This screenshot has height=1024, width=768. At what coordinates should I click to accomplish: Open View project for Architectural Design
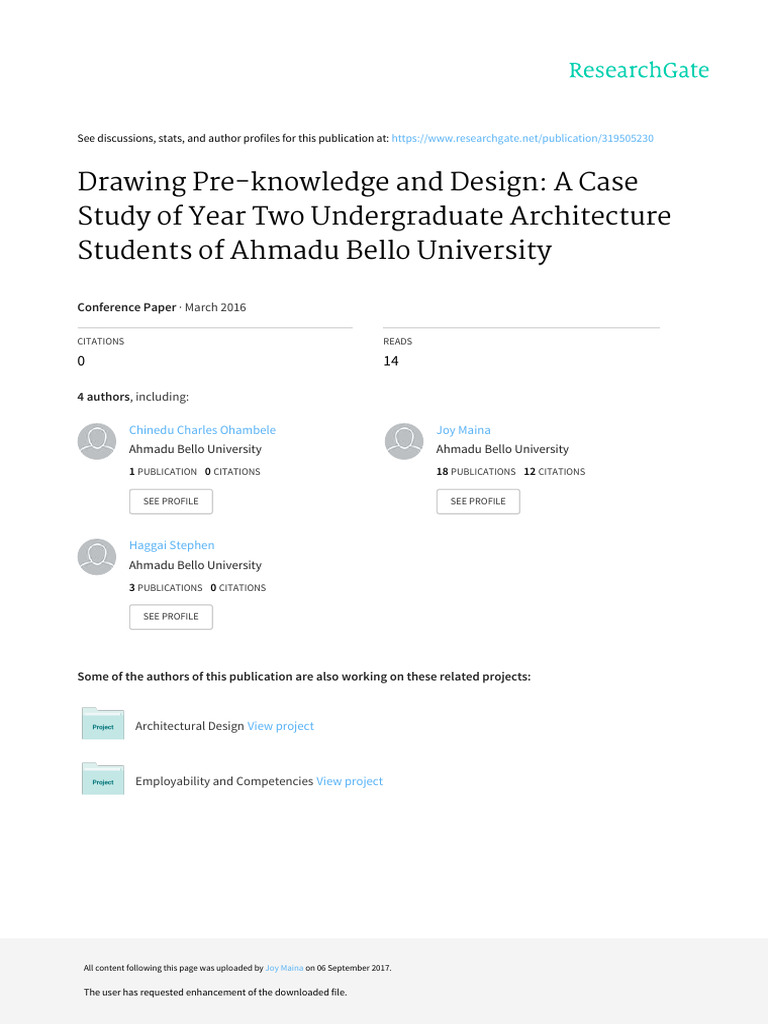pos(281,726)
